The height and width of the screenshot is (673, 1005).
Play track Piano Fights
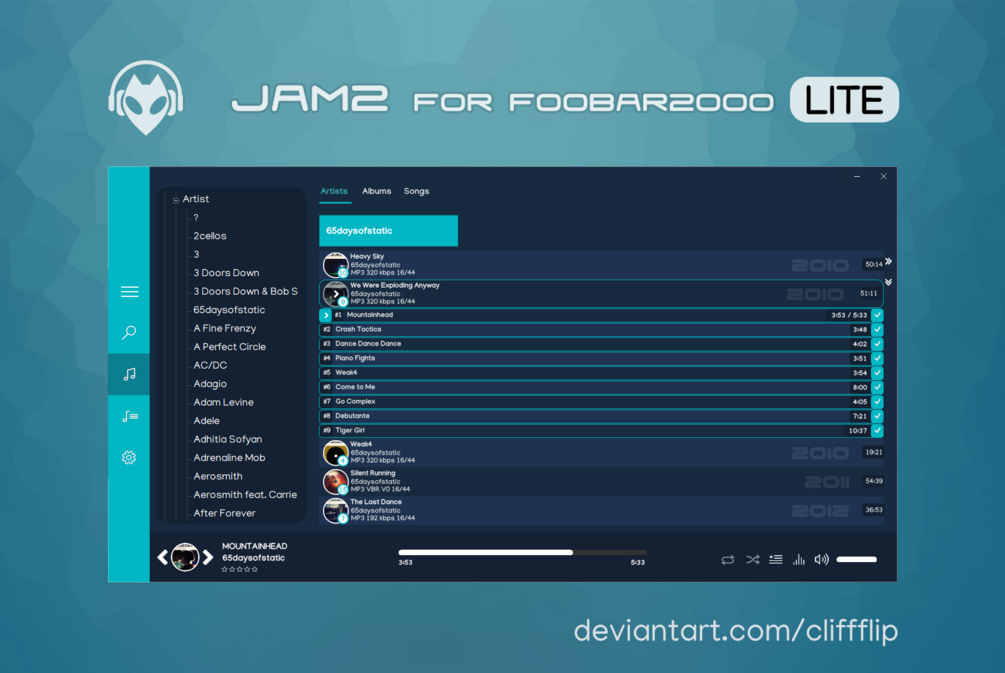pyautogui.click(x=595, y=358)
